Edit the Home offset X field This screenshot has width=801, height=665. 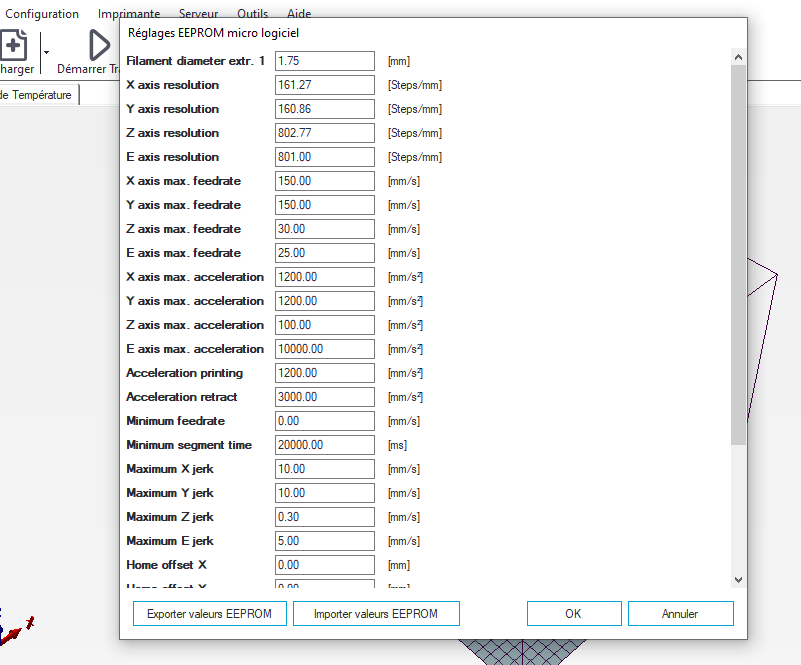[324, 565]
